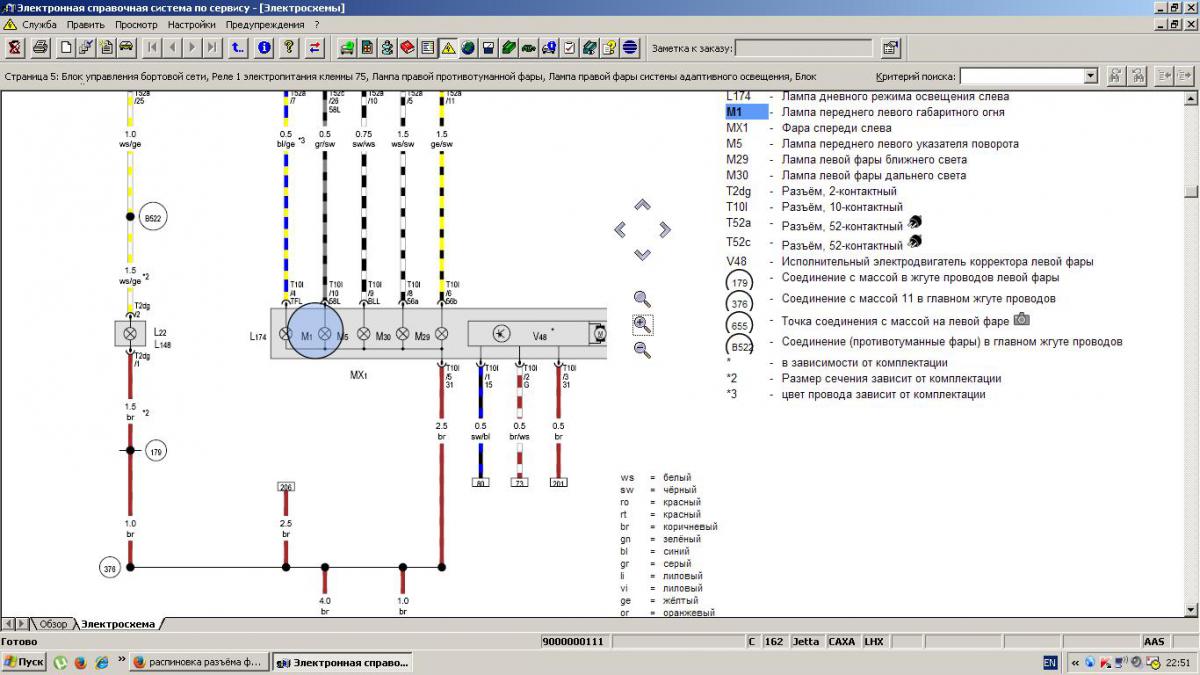Click 'Электронная справо...' taskbar button
This screenshot has width=1200, height=675.
[342, 662]
